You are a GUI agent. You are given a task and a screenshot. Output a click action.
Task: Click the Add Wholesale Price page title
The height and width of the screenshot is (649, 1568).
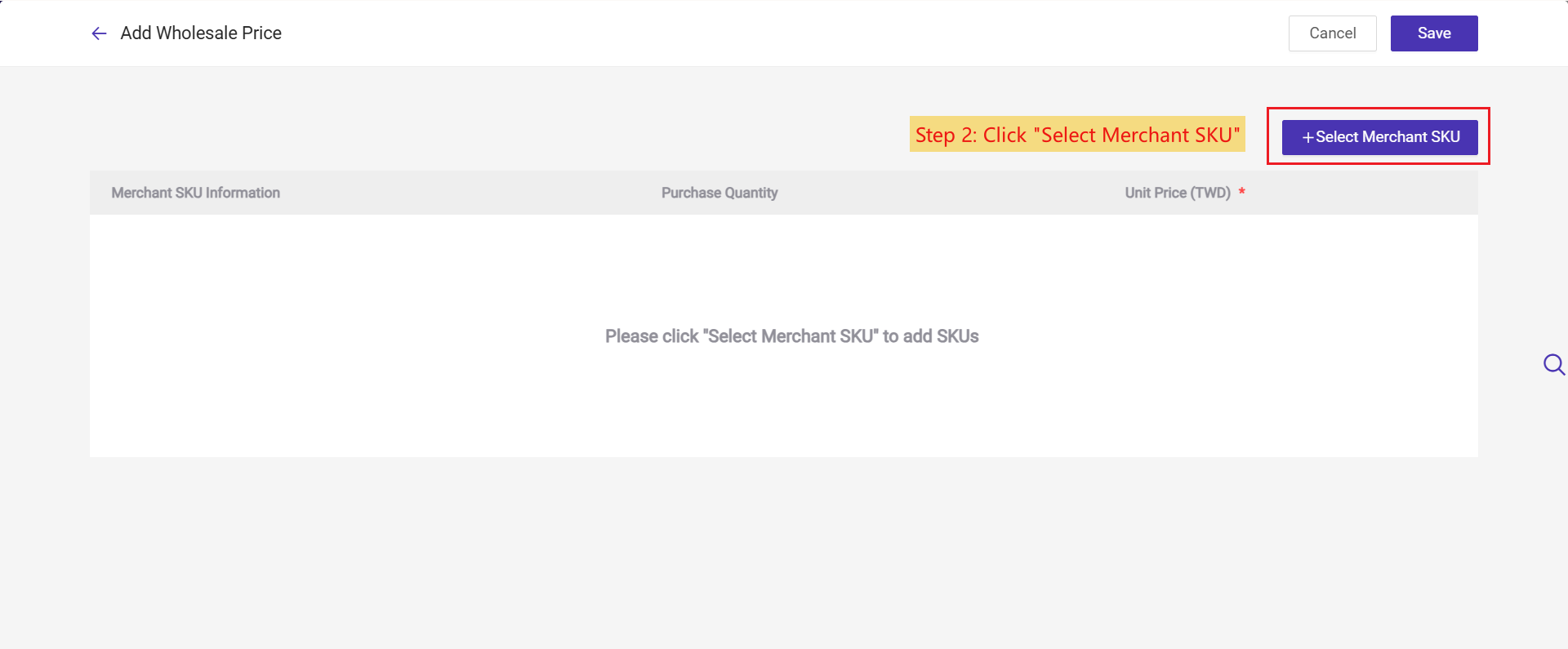(201, 33)
